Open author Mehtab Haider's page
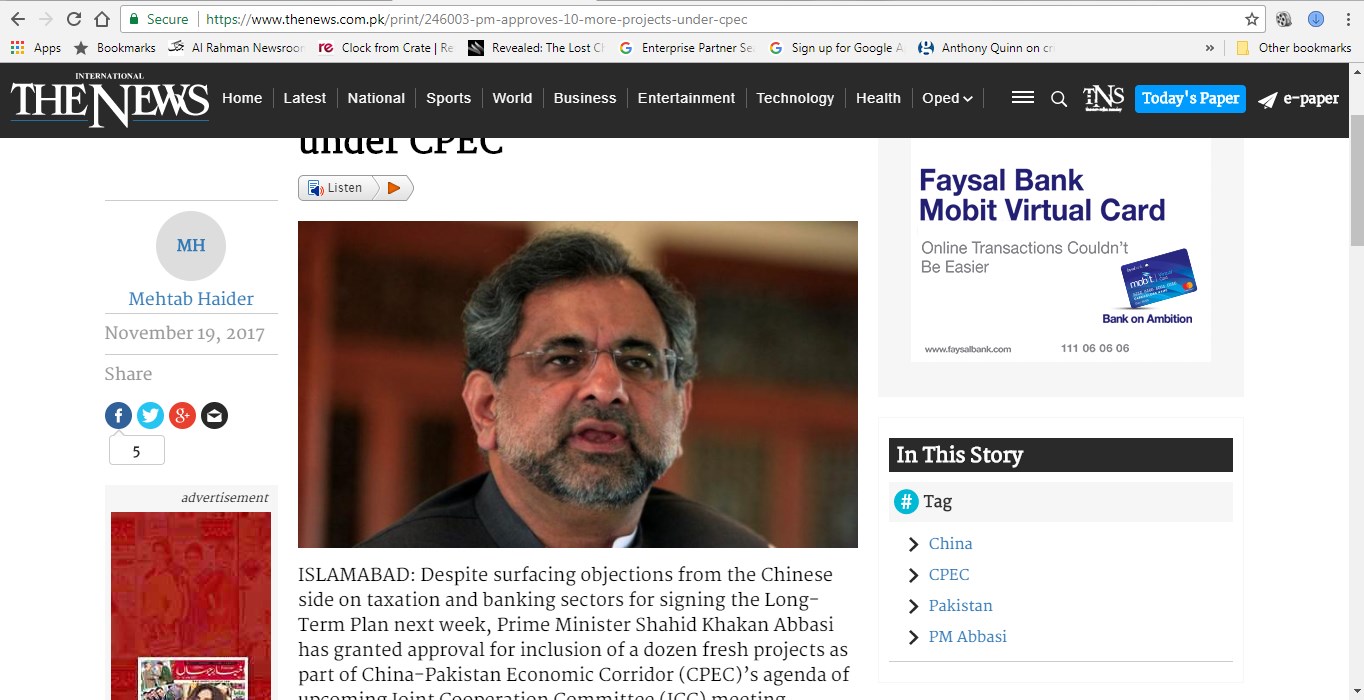The height and width of the screenshot is (700, 1364). tap(191, 298)
